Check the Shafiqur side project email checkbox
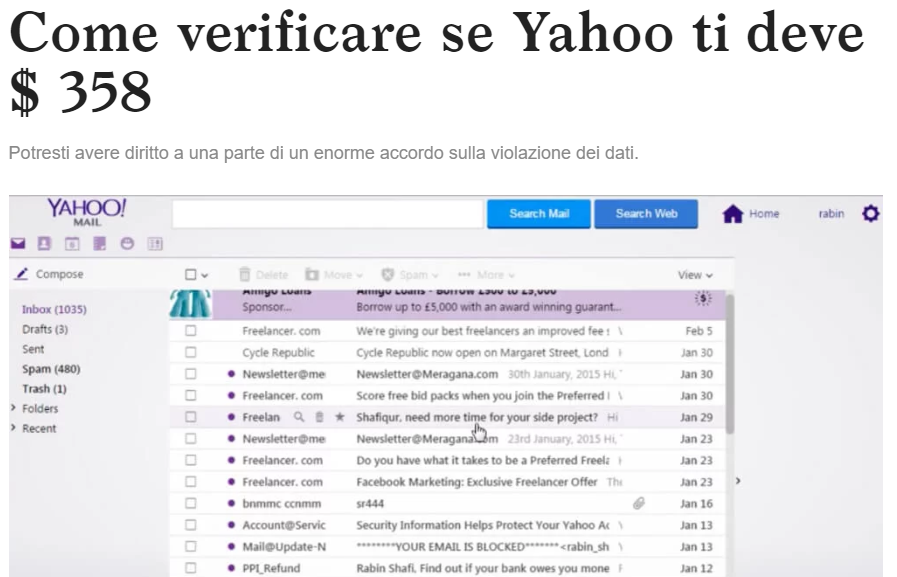 190,417
